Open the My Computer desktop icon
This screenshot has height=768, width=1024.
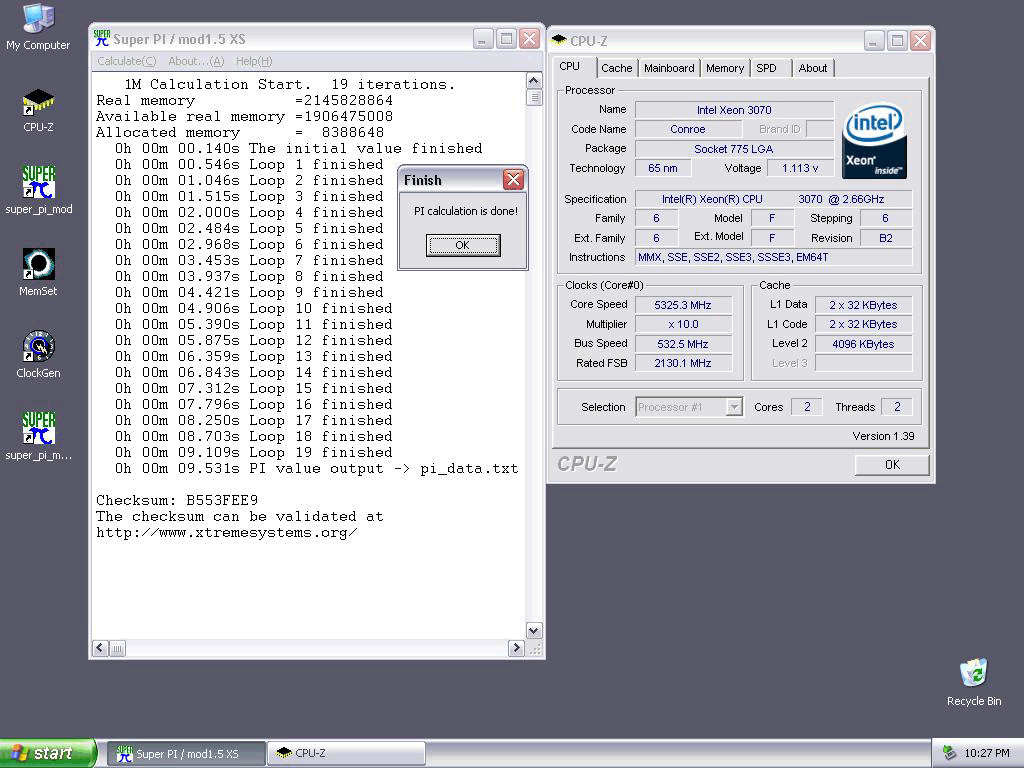[x=38, y=26]
